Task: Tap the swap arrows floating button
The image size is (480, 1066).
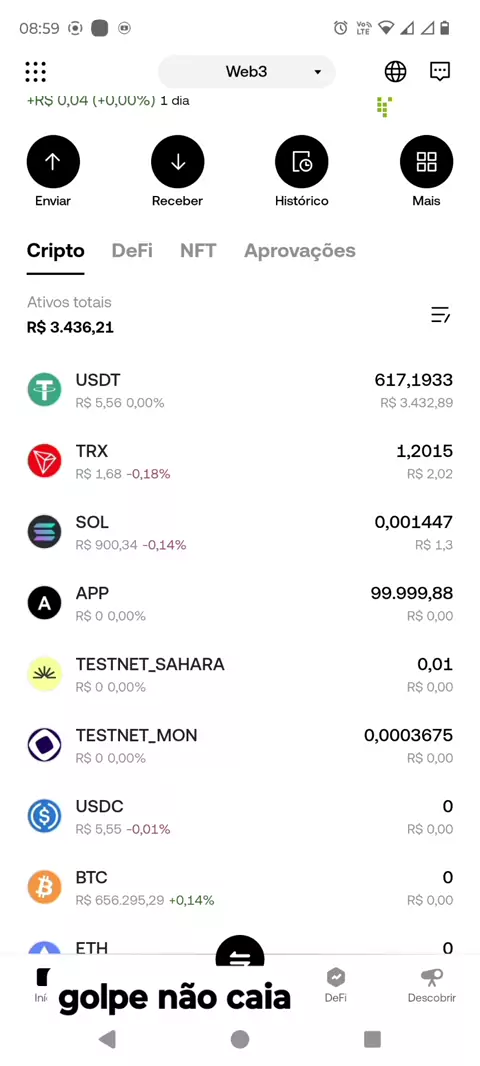Action: pos(239,957)
